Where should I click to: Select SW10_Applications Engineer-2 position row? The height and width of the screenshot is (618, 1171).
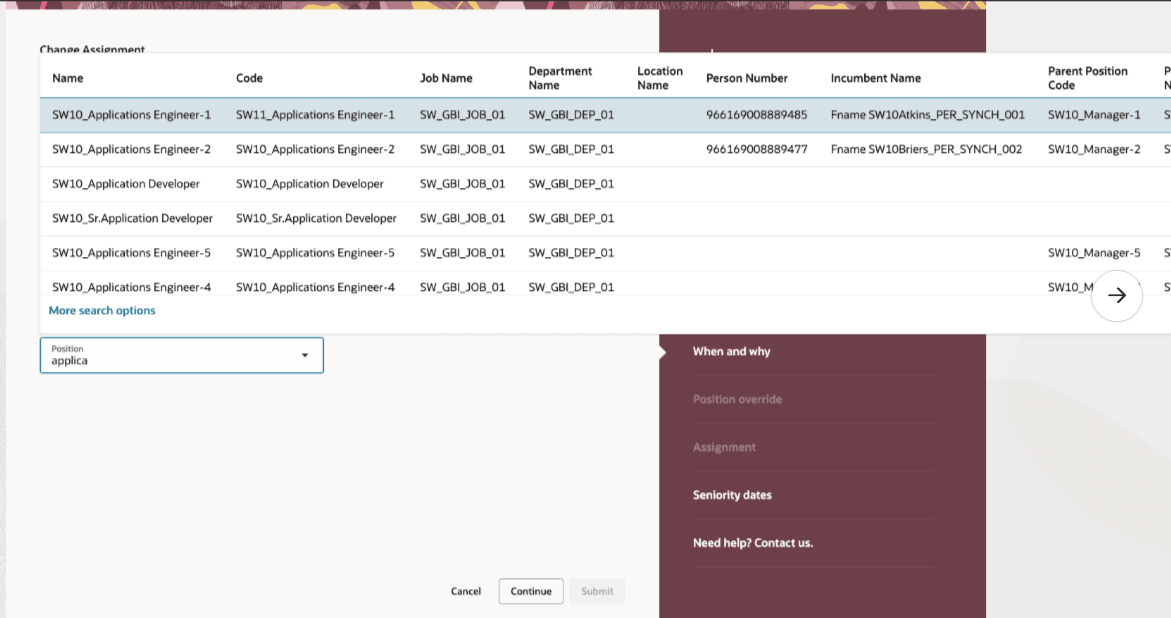coord(606,149)
